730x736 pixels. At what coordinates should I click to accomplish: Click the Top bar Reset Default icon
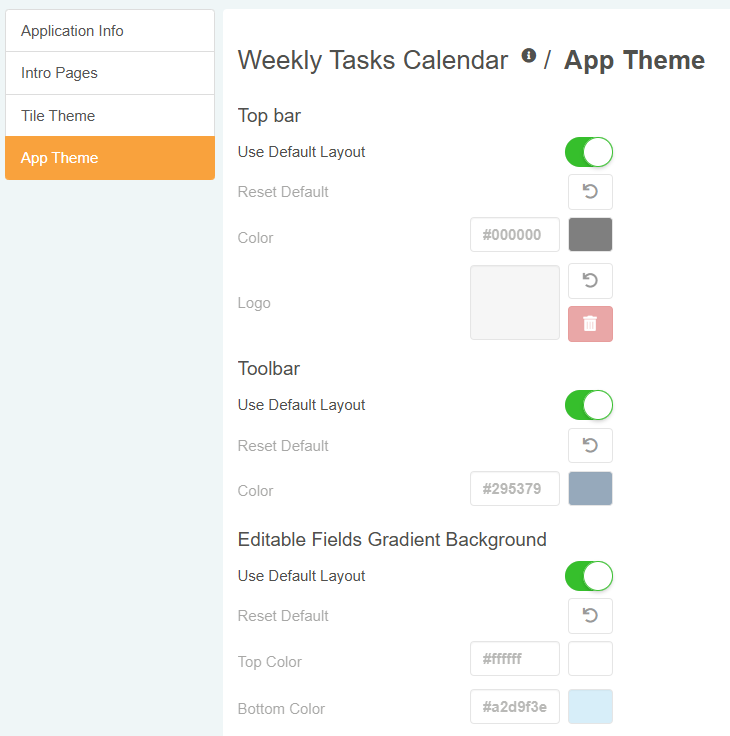point(590,192)
